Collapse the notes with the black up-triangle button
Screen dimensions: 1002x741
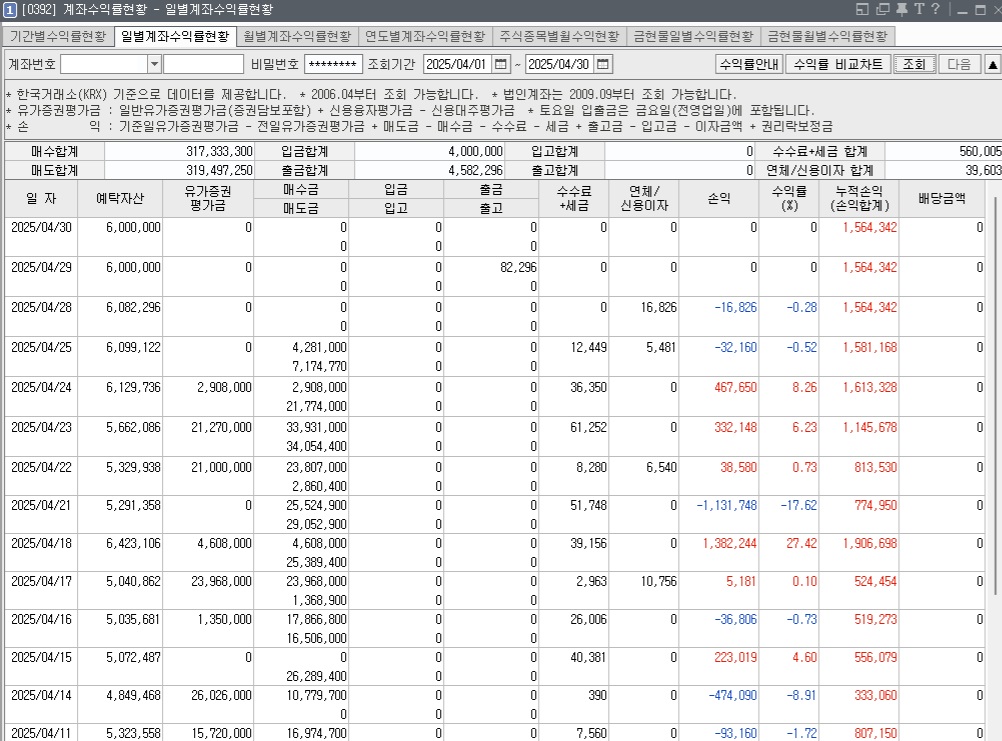point(991,64)
